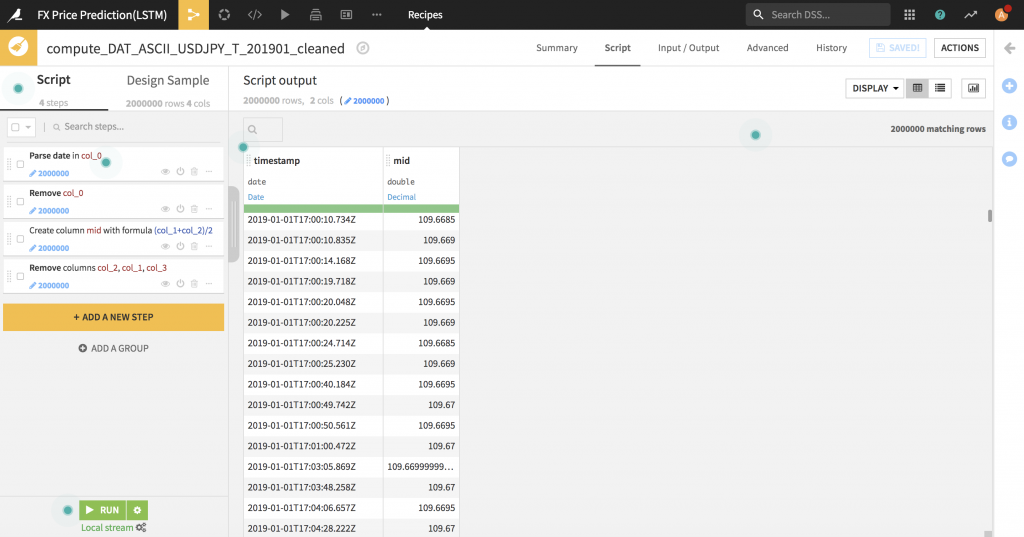This screenshot has height=537, width=1024.
Task: Tick the checkbox for Remove col_0 step
Action: pos(20,201)
